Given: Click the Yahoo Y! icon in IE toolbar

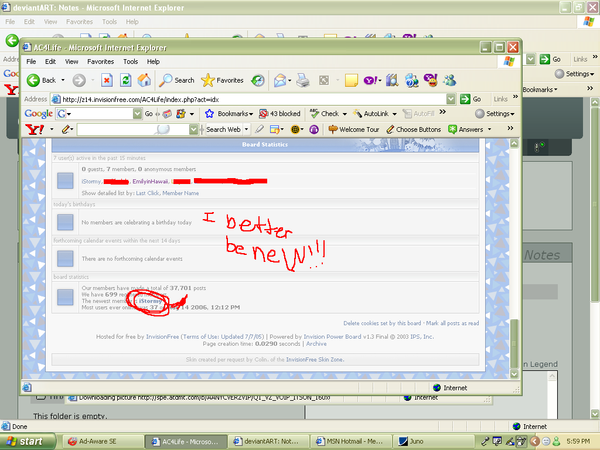Looking at the screenshot, I should tap(370, 80).
